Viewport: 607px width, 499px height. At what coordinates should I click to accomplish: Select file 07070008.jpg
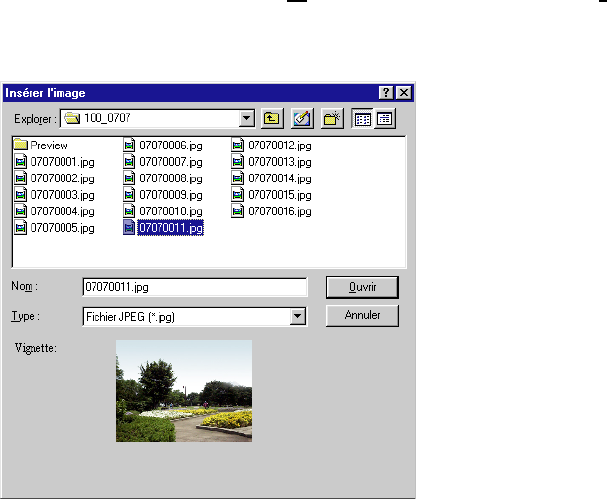click(x=163, y=178)
